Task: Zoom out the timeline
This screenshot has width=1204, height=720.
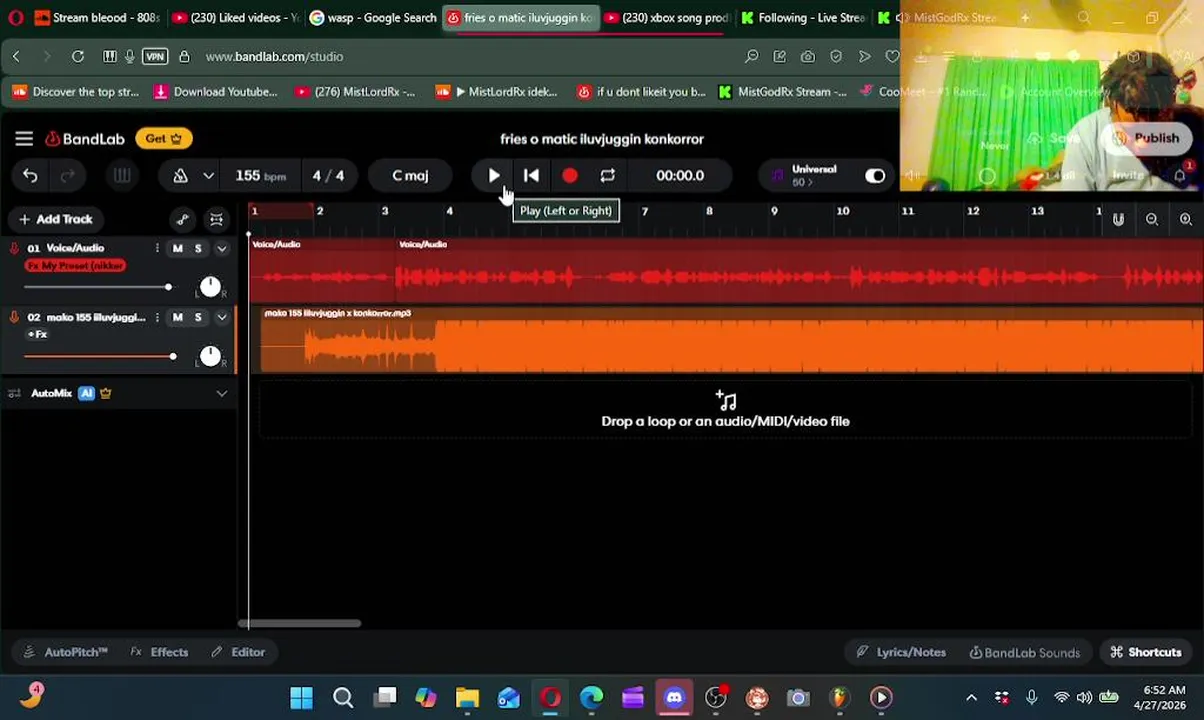Action: point(1152,220)
